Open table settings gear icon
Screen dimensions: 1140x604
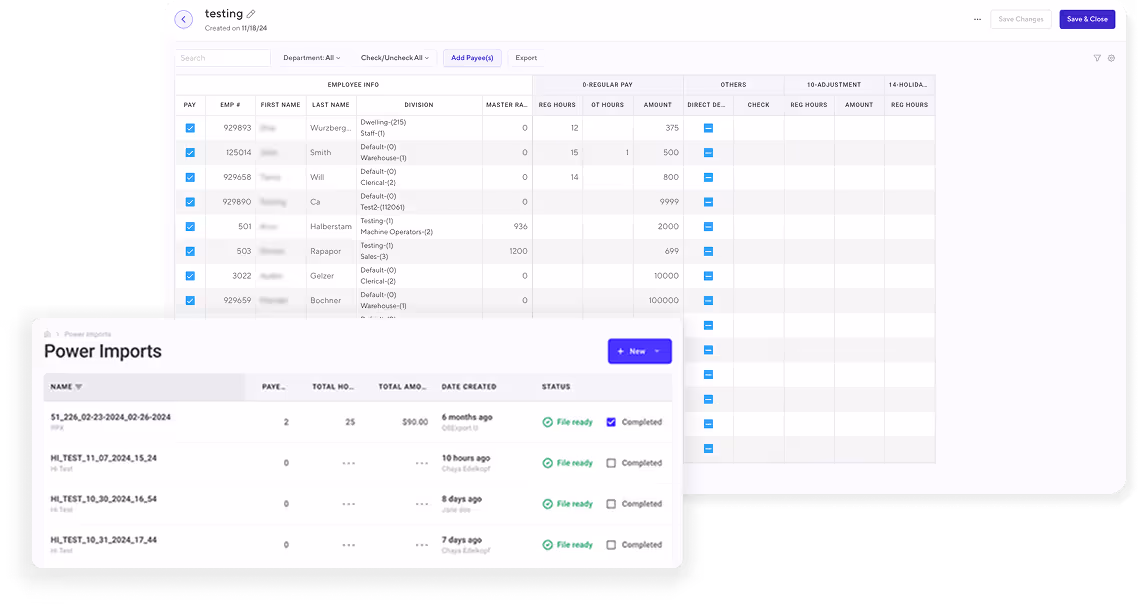1111,58
